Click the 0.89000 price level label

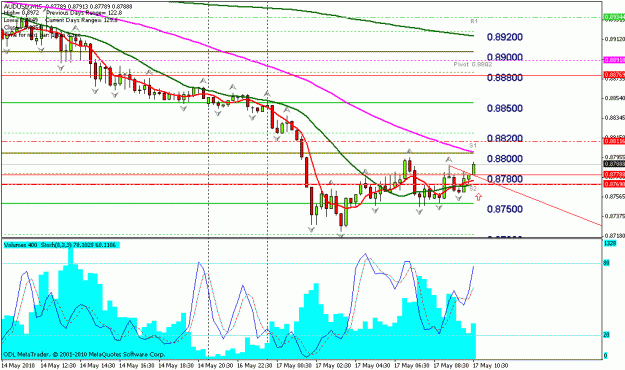point(504,57)
